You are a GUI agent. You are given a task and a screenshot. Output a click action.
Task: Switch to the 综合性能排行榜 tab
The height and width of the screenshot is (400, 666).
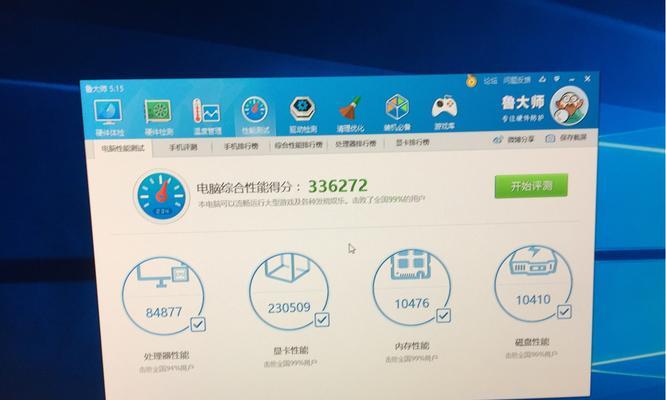click(x=298, y=145)
